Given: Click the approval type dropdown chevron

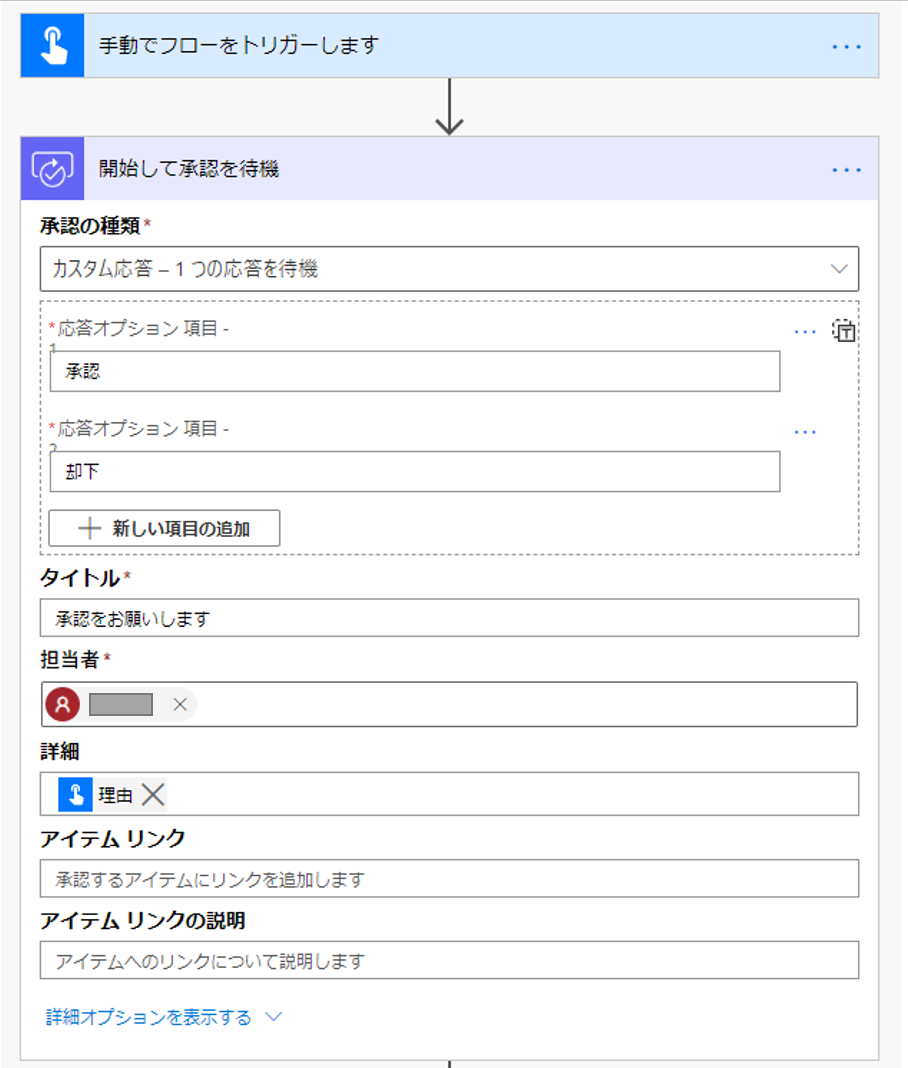Looking at the screenshot, I should 839,269.
